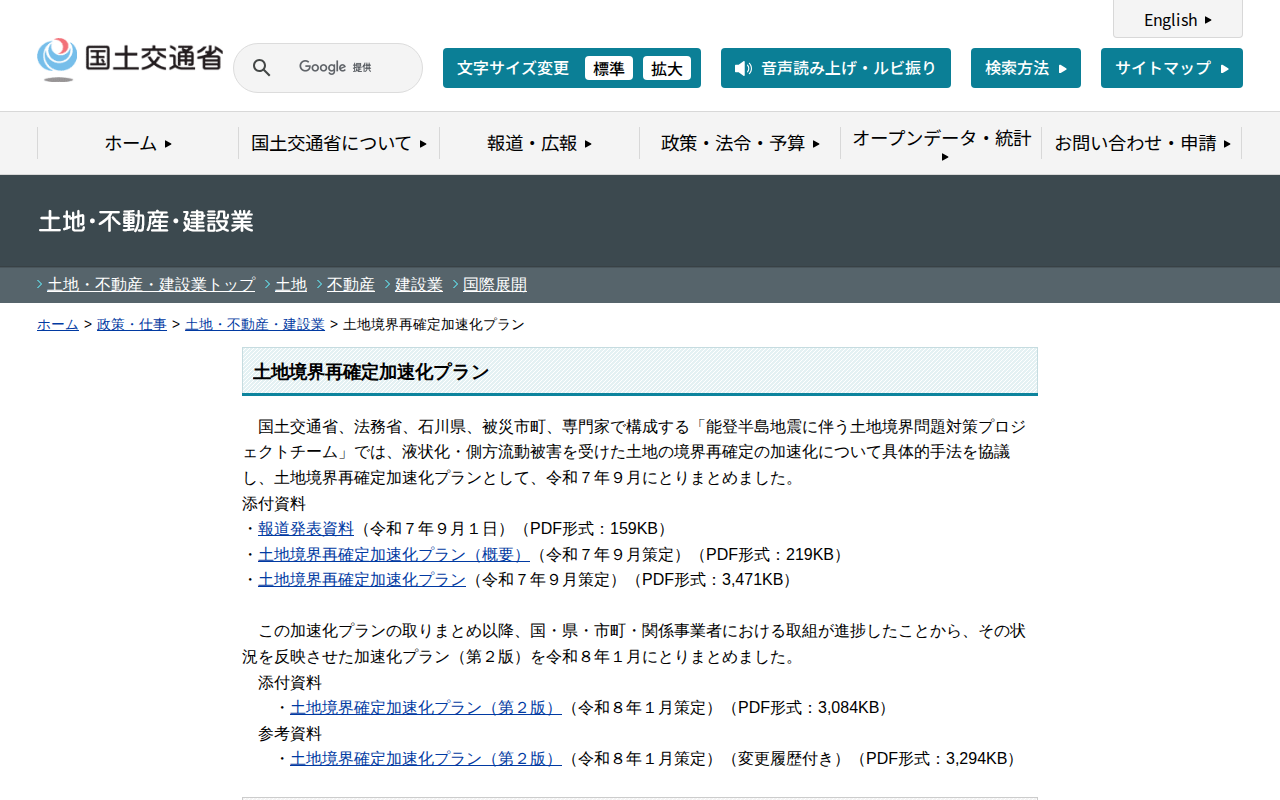Image resolution: width=1280 pixels, height=800 pixels.
Task: Open the 政策・法令・予算 menu
Action: [x=740, y=143]
